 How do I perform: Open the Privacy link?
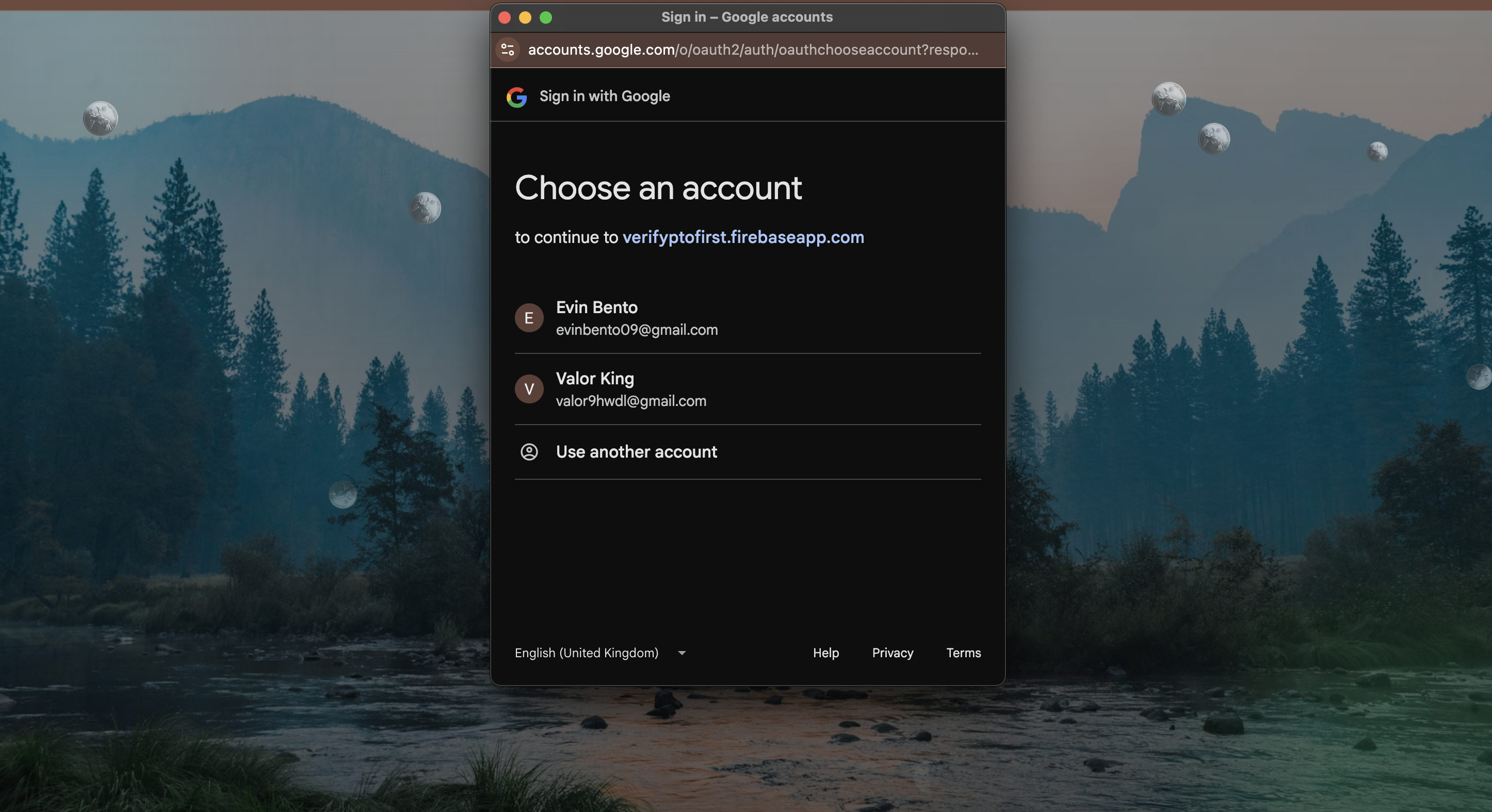pyautogui.click(x=892, y=653)
